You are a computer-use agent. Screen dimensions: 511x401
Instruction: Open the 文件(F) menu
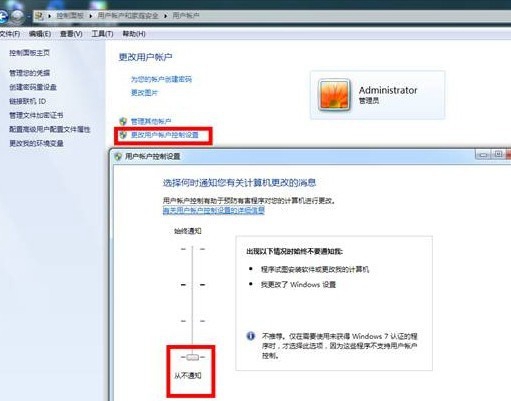pos(10,34)
